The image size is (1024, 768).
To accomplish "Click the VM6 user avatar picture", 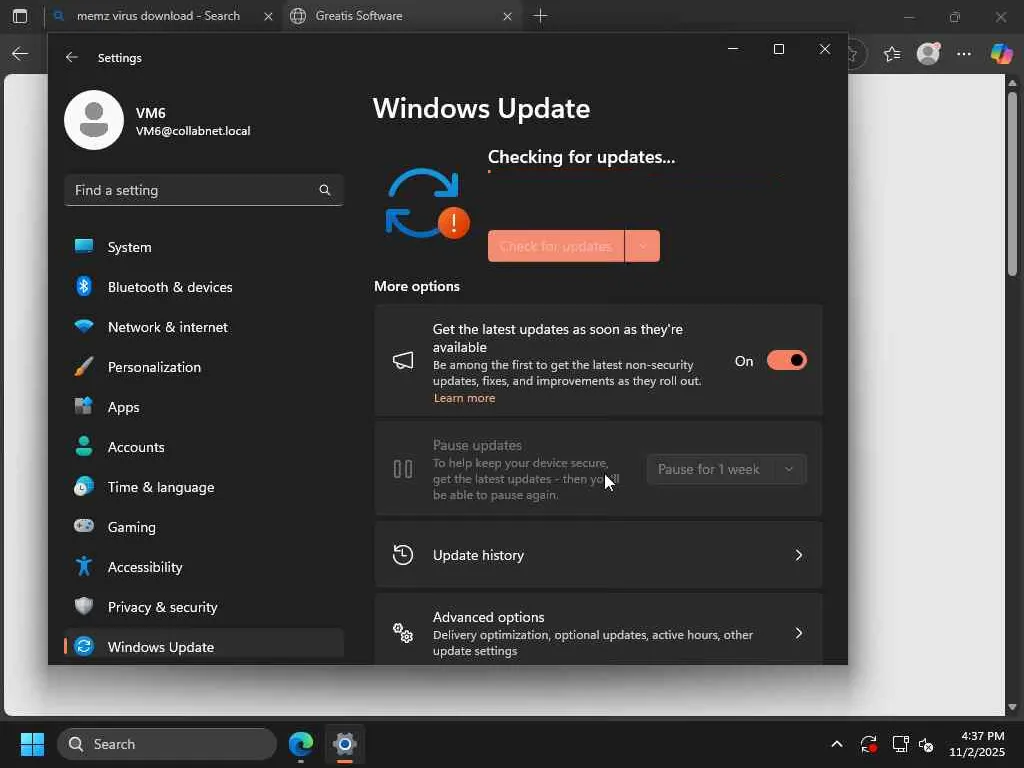I will coord(94,120).
